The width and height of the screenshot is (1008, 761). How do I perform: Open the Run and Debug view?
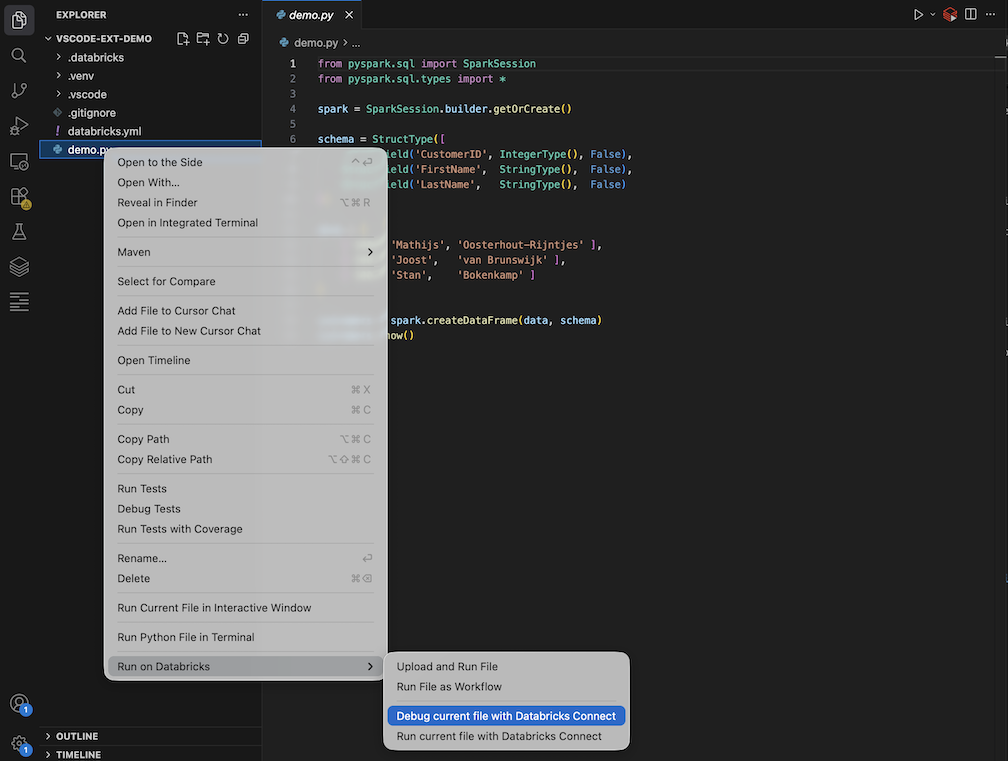pos(19,126)
